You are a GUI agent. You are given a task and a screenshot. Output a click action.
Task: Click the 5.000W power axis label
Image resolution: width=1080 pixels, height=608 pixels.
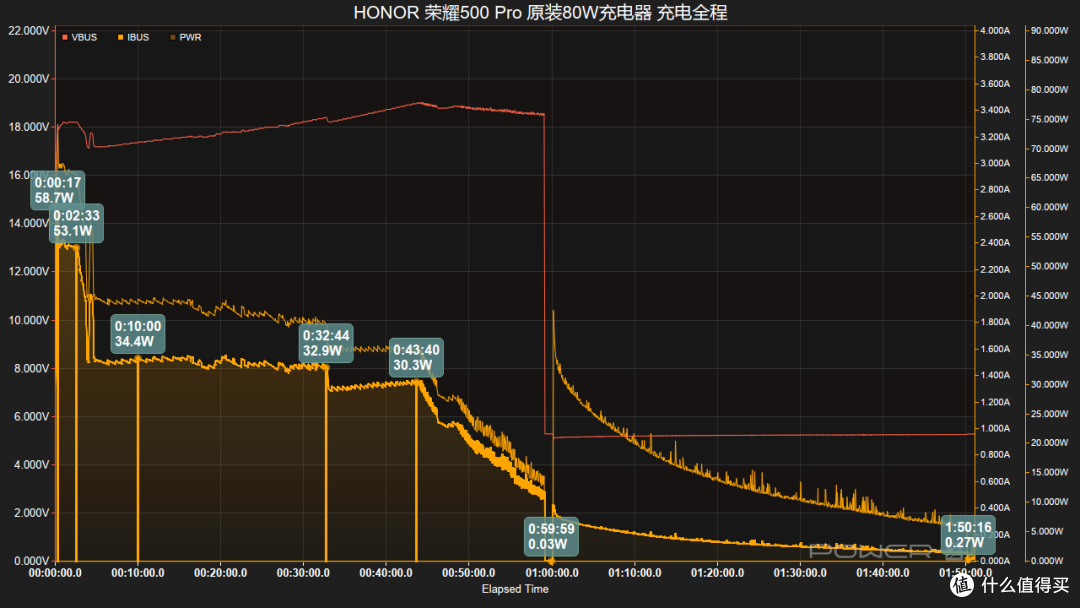tap(1047, 532)
